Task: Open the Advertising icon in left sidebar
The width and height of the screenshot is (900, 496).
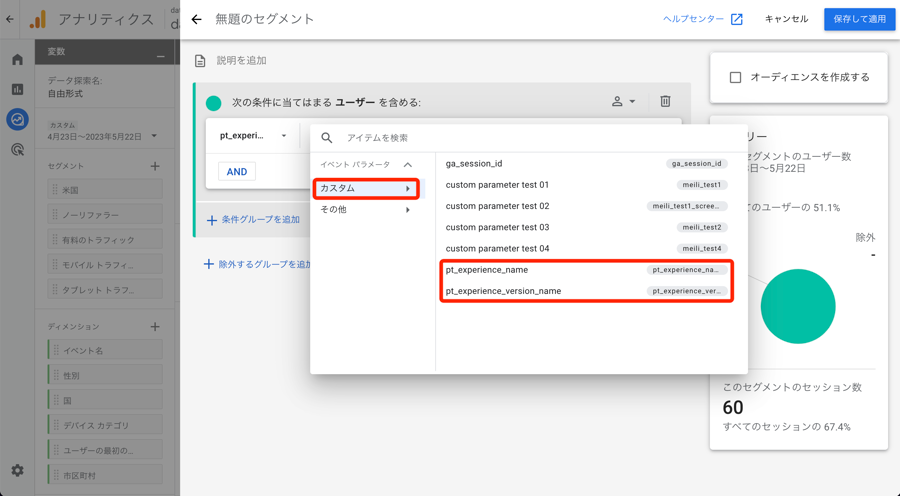Action: [x=17, y=150]
